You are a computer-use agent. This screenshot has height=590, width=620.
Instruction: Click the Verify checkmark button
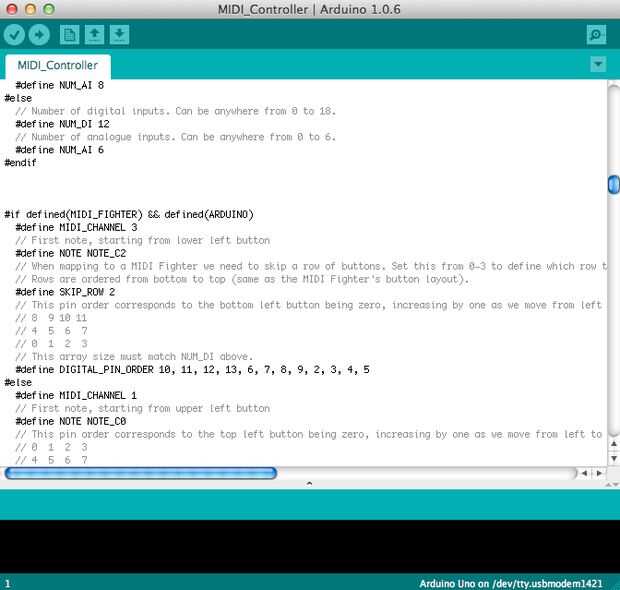(x=14, y=35)
